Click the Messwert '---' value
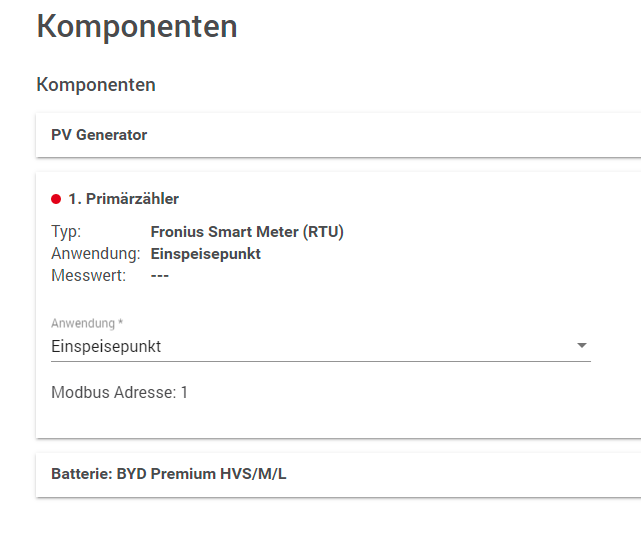This screenshot has height=535, width=641. tap(160, 276)
